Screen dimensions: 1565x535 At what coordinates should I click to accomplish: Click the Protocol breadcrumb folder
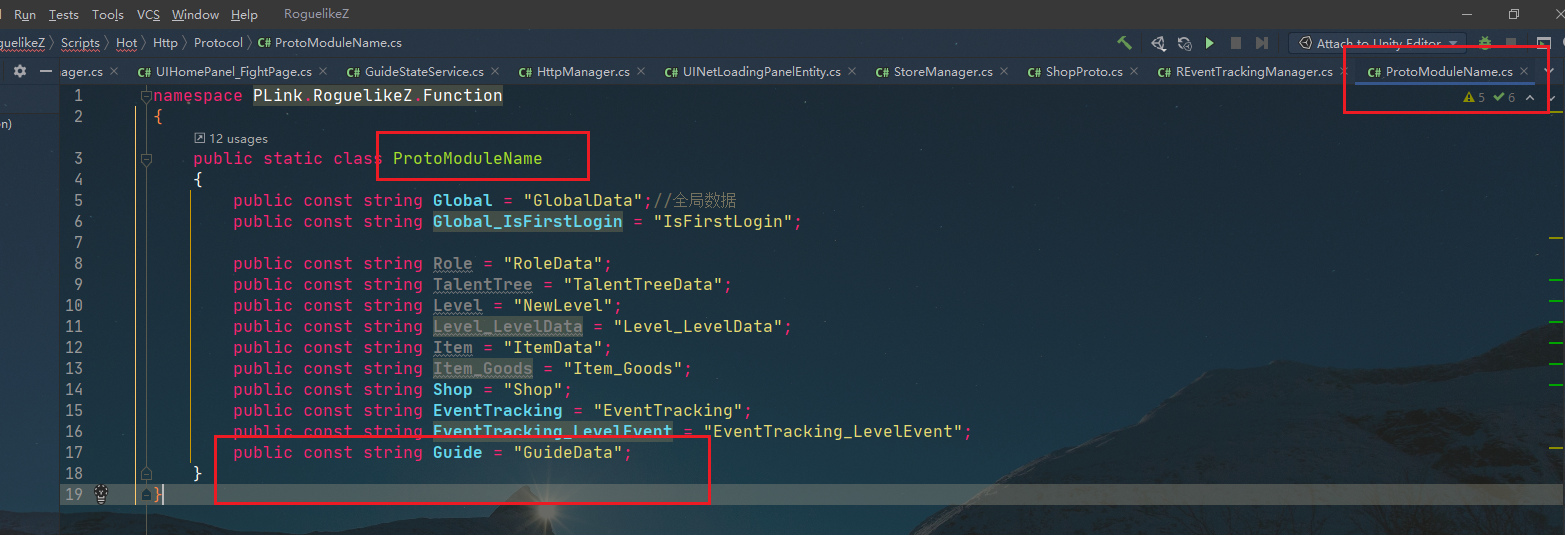218,43
